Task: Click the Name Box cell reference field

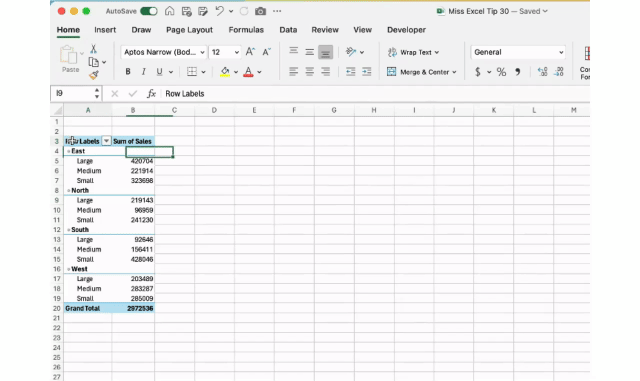Action: click(x=73, y=94)
